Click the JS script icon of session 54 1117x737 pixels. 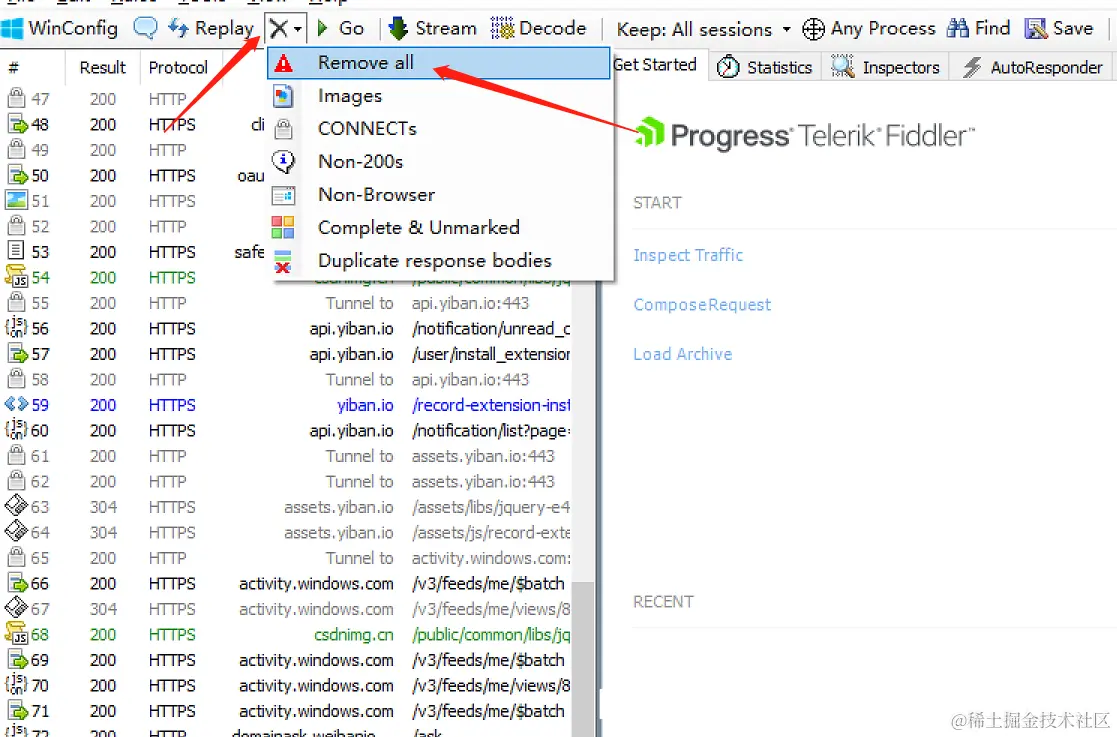point(16,276)
